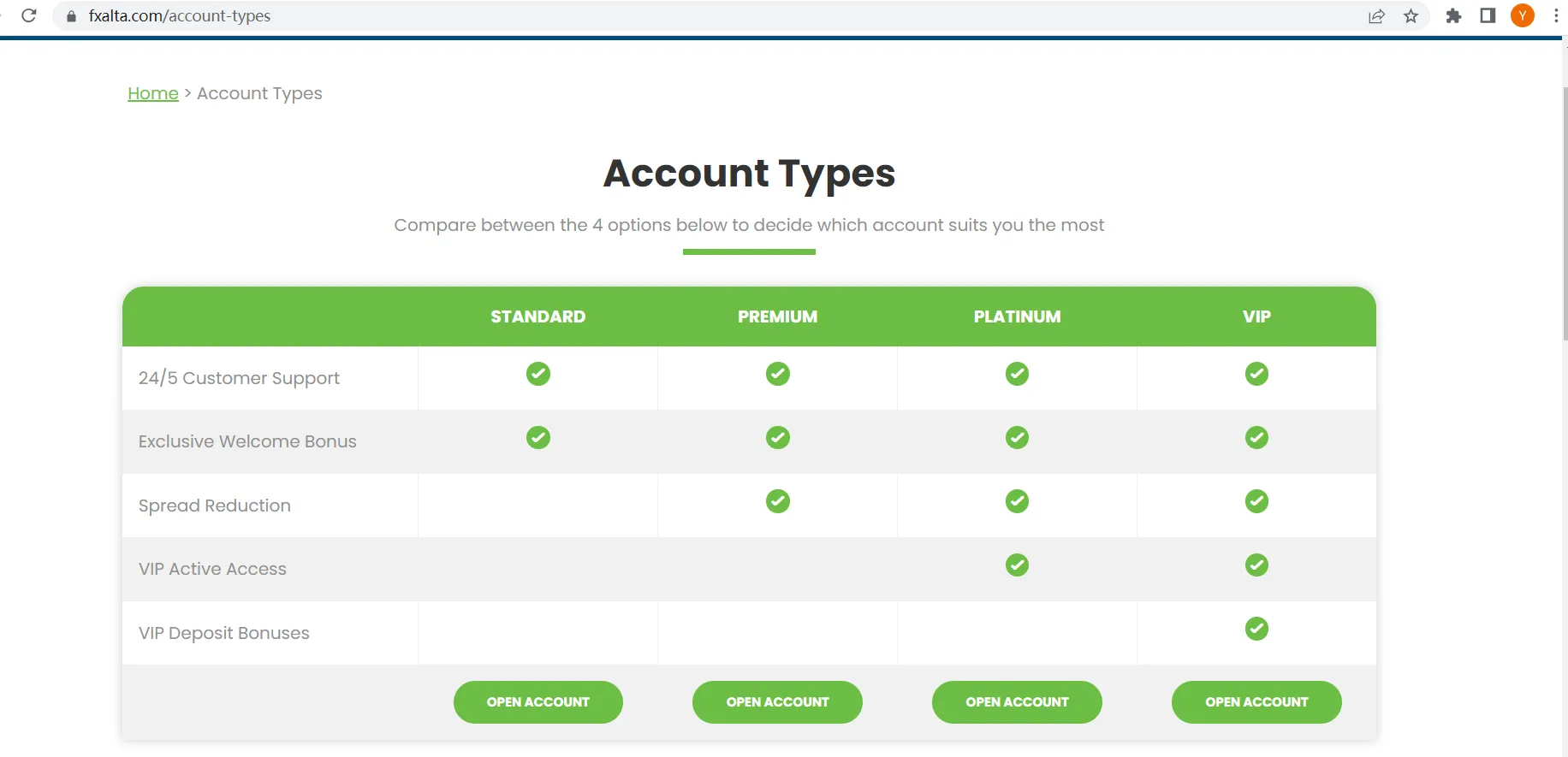The width and height of the screenshot is (1568, 757).
Task: Open account under the PLATINUM column
Action: 1017,702
